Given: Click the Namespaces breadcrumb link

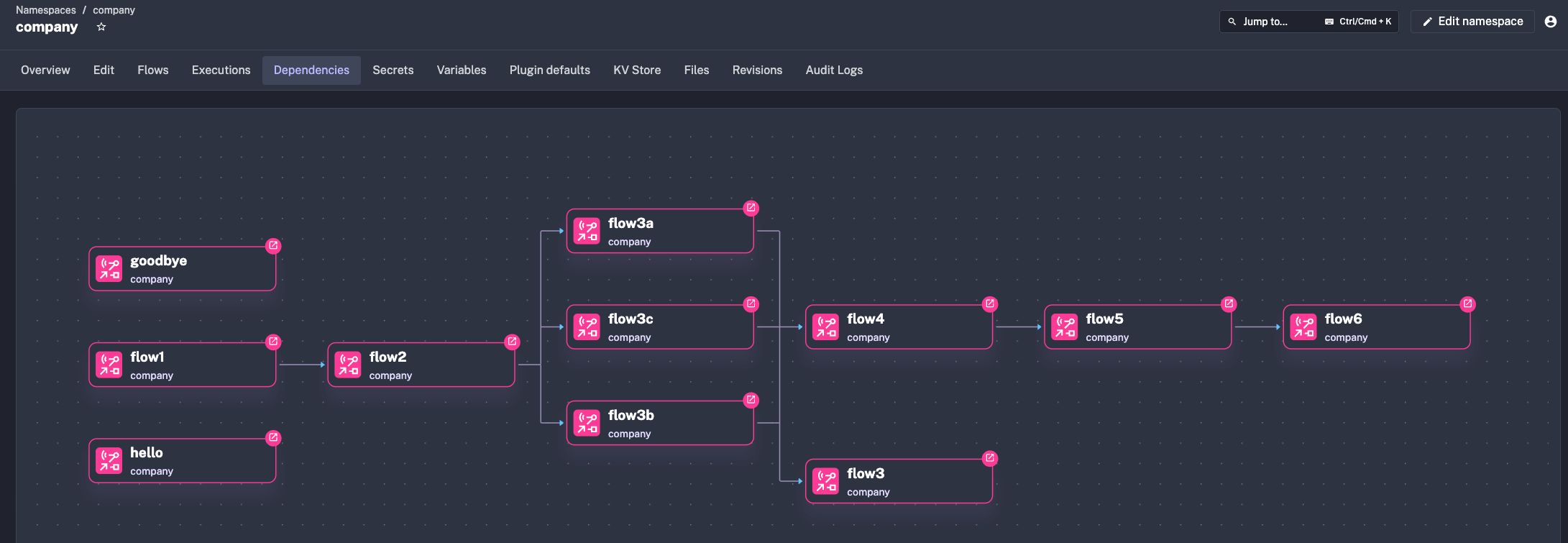Looking at the screenshot, I should coord(46,10).
